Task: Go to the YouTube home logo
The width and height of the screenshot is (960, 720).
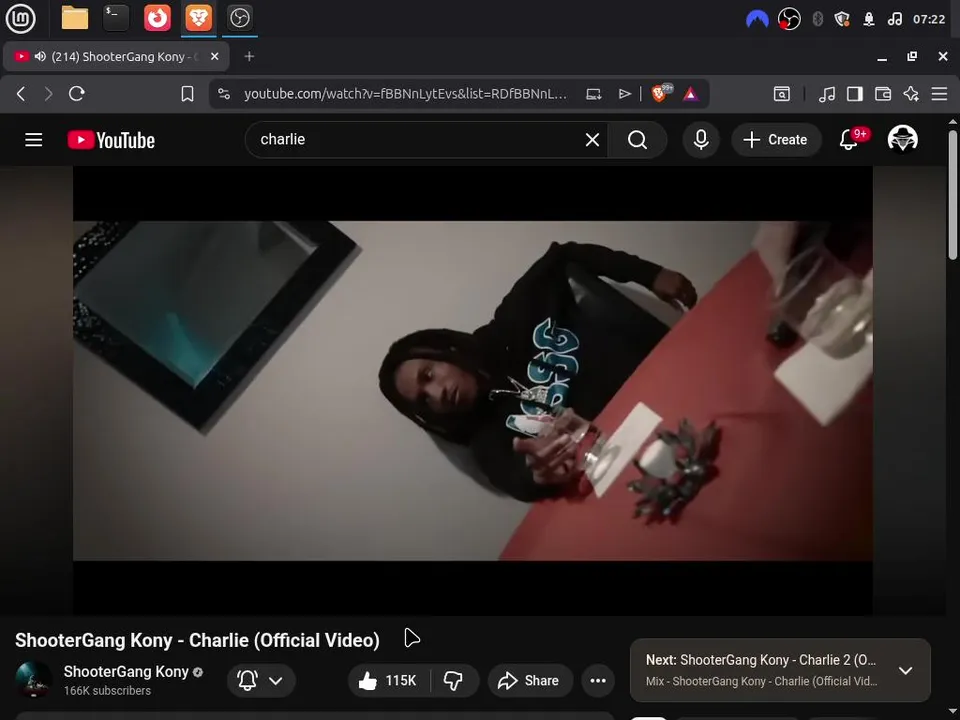Action: coord(111,140)
